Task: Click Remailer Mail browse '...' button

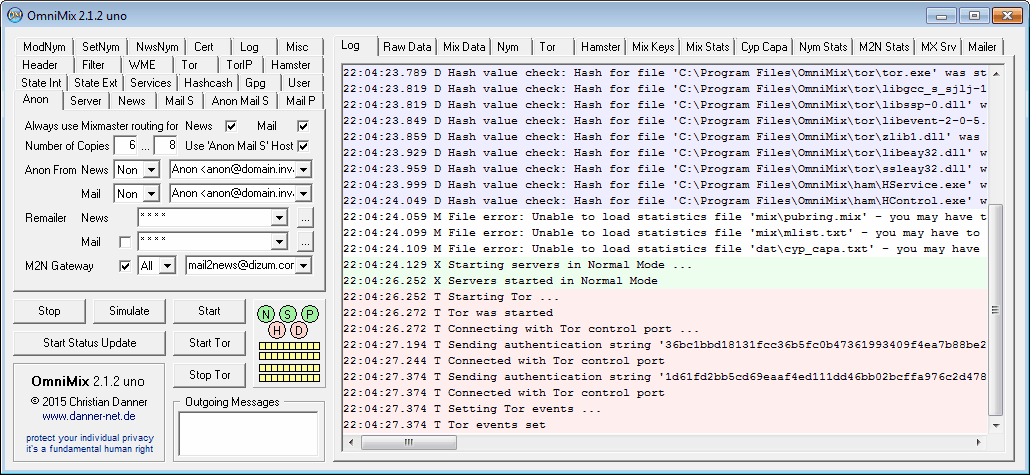Action: tap(305, 242)
